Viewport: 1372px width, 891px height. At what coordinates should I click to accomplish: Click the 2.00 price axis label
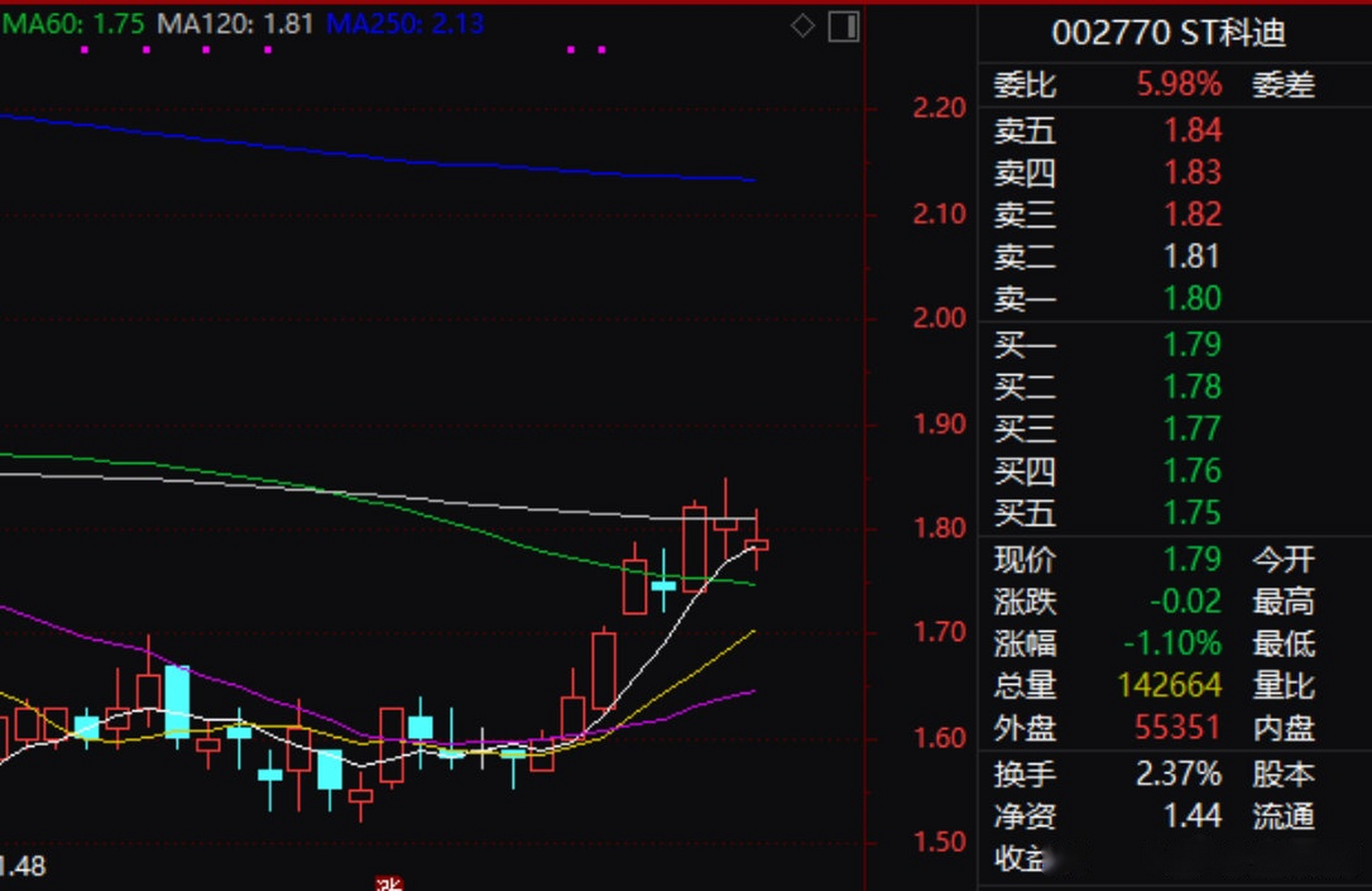coord(939,318)
